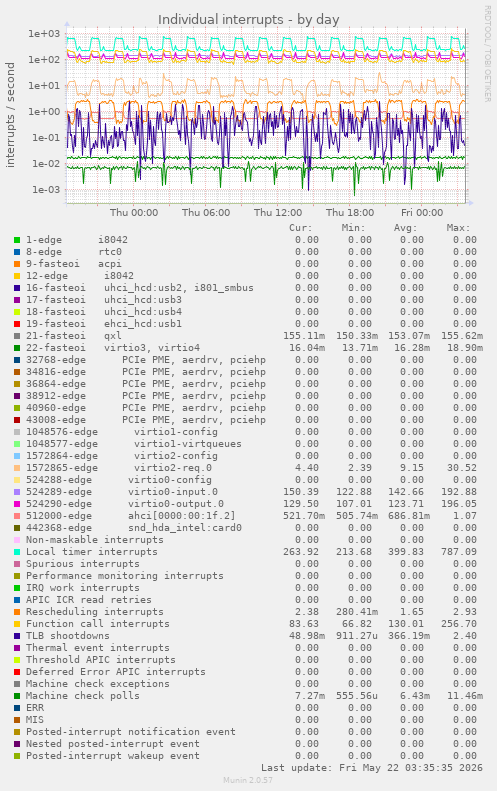Viewport: 497px width, 791px height.
Task: Click the cyan Local timer interrupts swatch
Action: pyautogui.click(x=17, y=552)
